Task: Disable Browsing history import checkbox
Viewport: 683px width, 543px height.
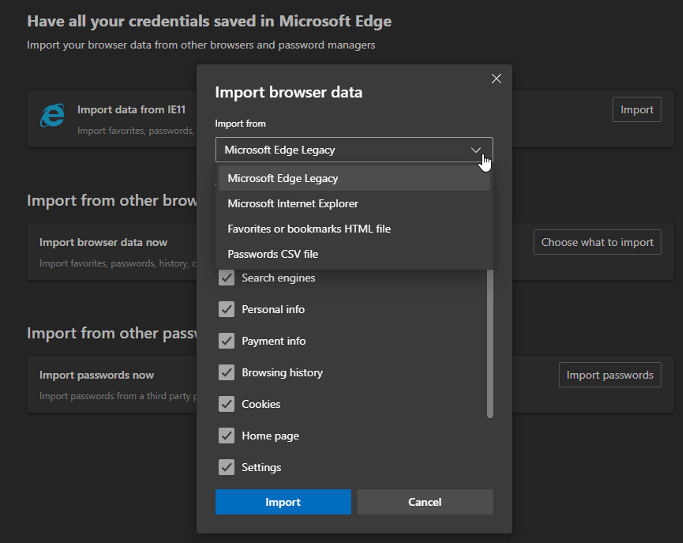Action: coord(226,373)
